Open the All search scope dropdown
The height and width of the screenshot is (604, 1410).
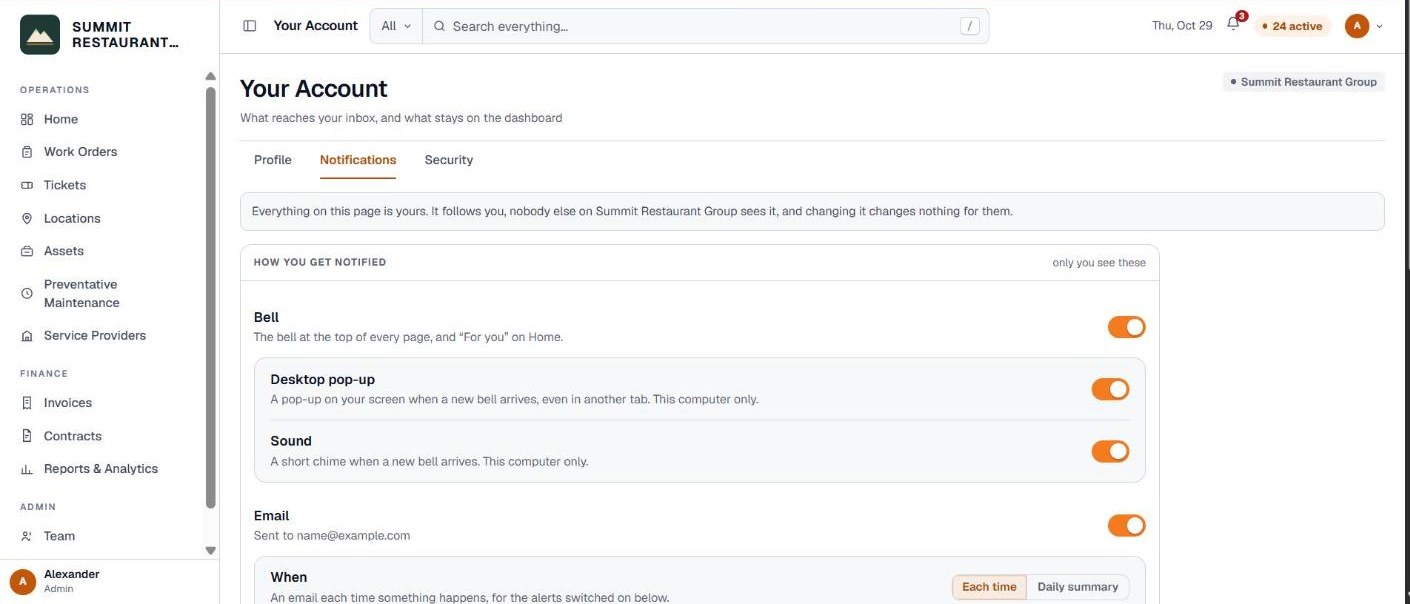pyautogui.click(x=396, y=26)
